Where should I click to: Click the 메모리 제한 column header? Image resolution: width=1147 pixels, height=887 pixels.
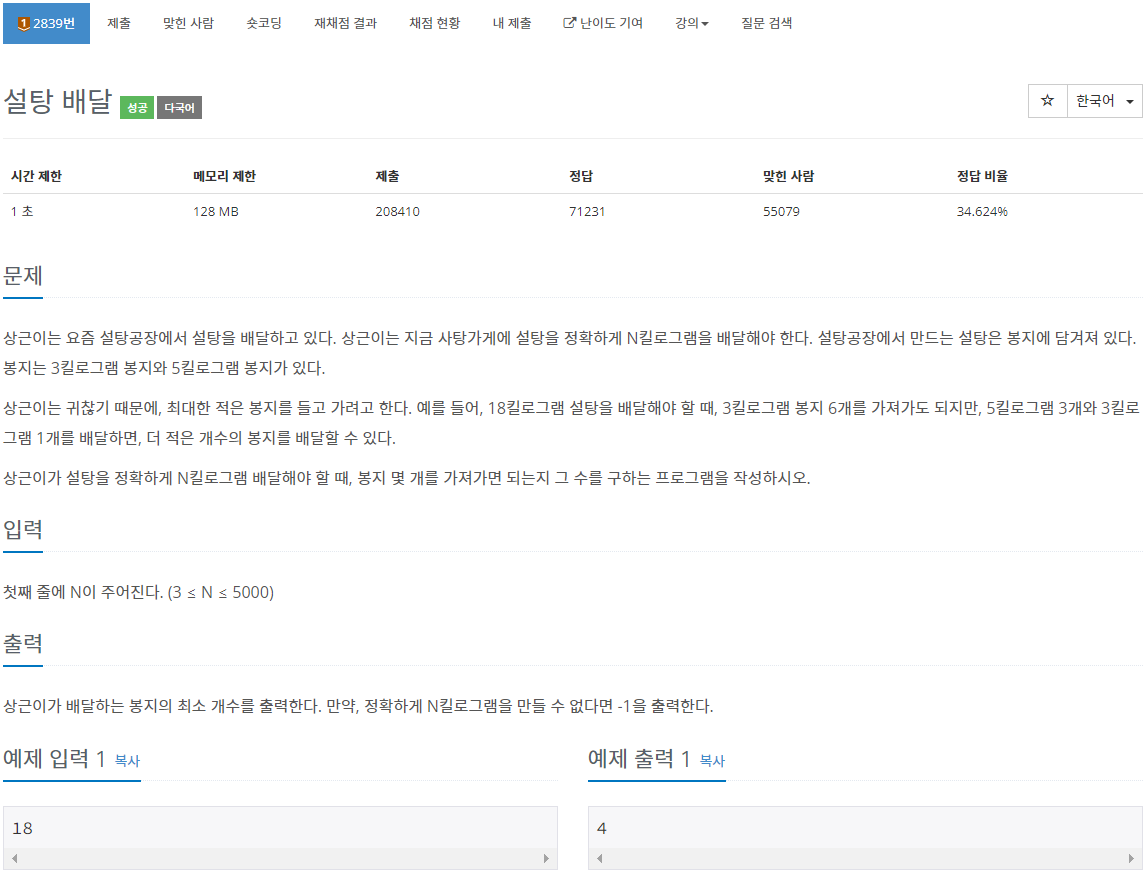tap(225, 176)
